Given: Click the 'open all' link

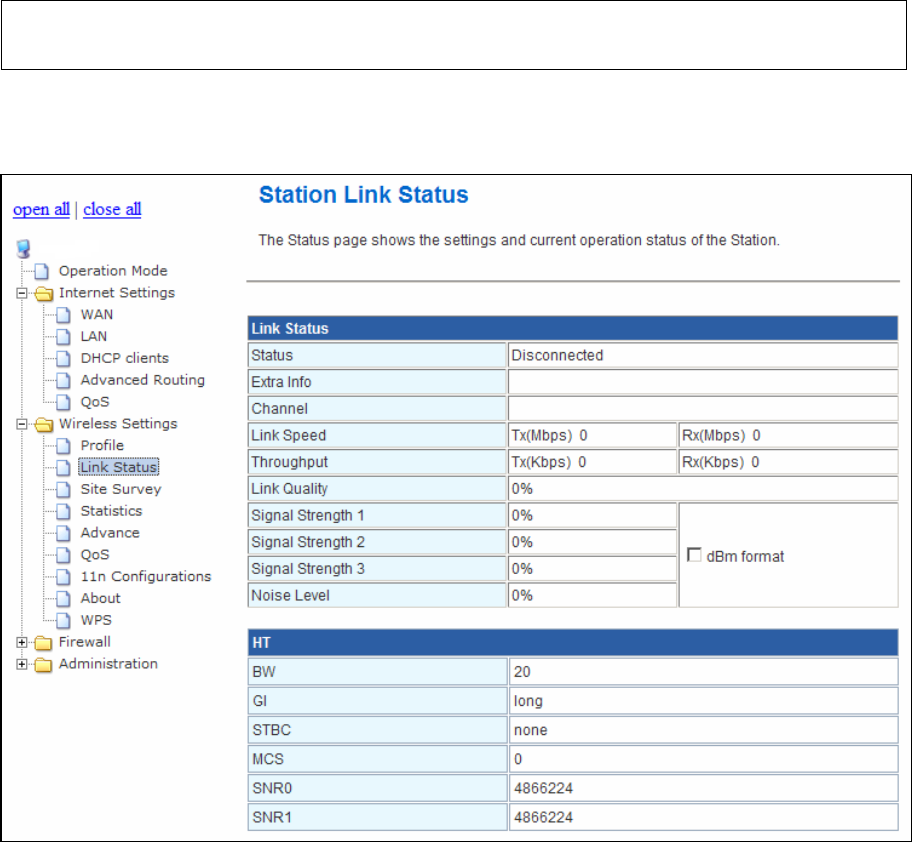Looking at the screenshot, I should (41, 209).
